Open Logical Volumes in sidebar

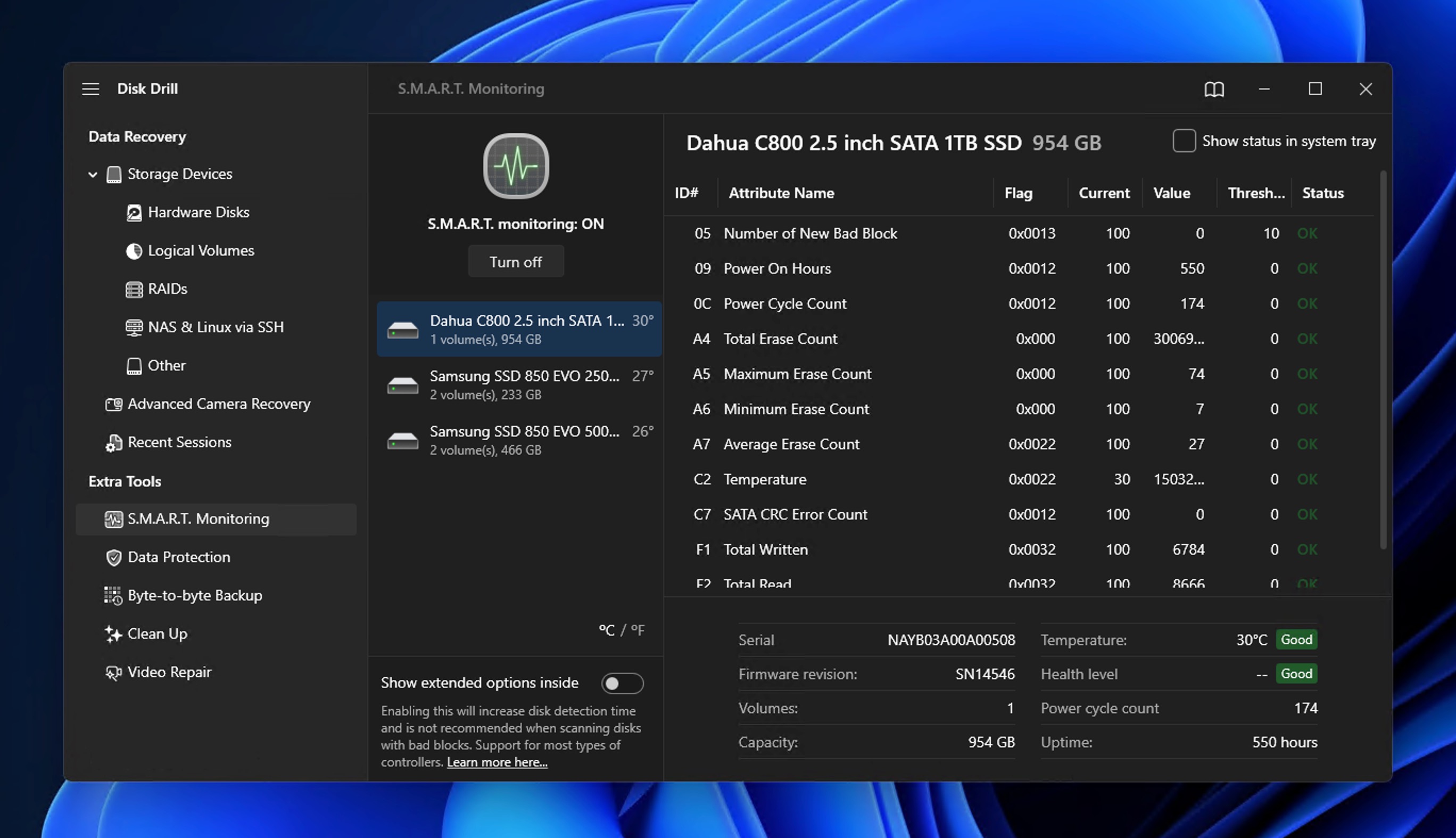(x=201, y=251)
